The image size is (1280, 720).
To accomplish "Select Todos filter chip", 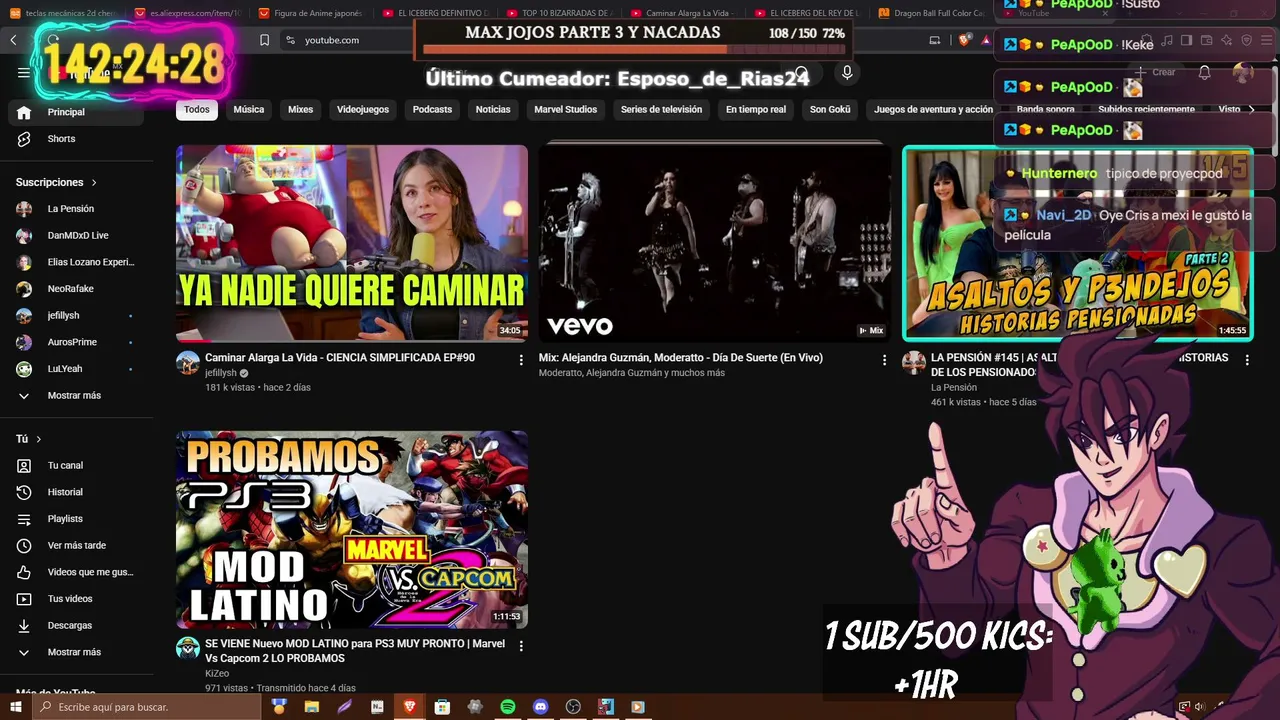I will (197, 110).
